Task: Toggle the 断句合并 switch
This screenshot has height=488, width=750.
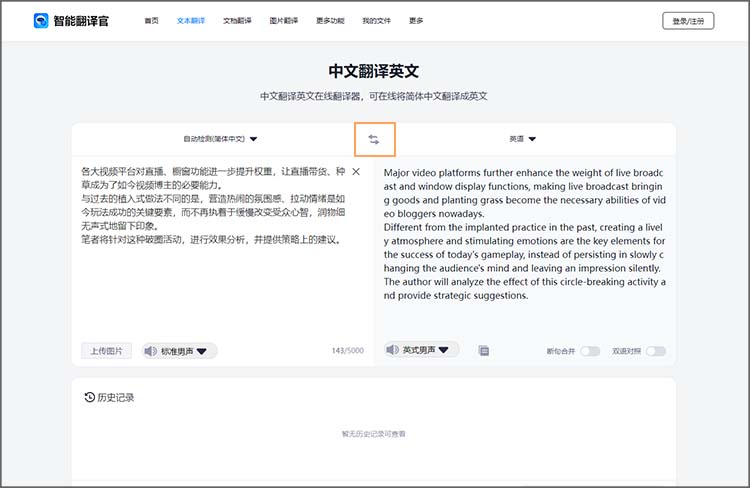Action: tap(590, 351)
